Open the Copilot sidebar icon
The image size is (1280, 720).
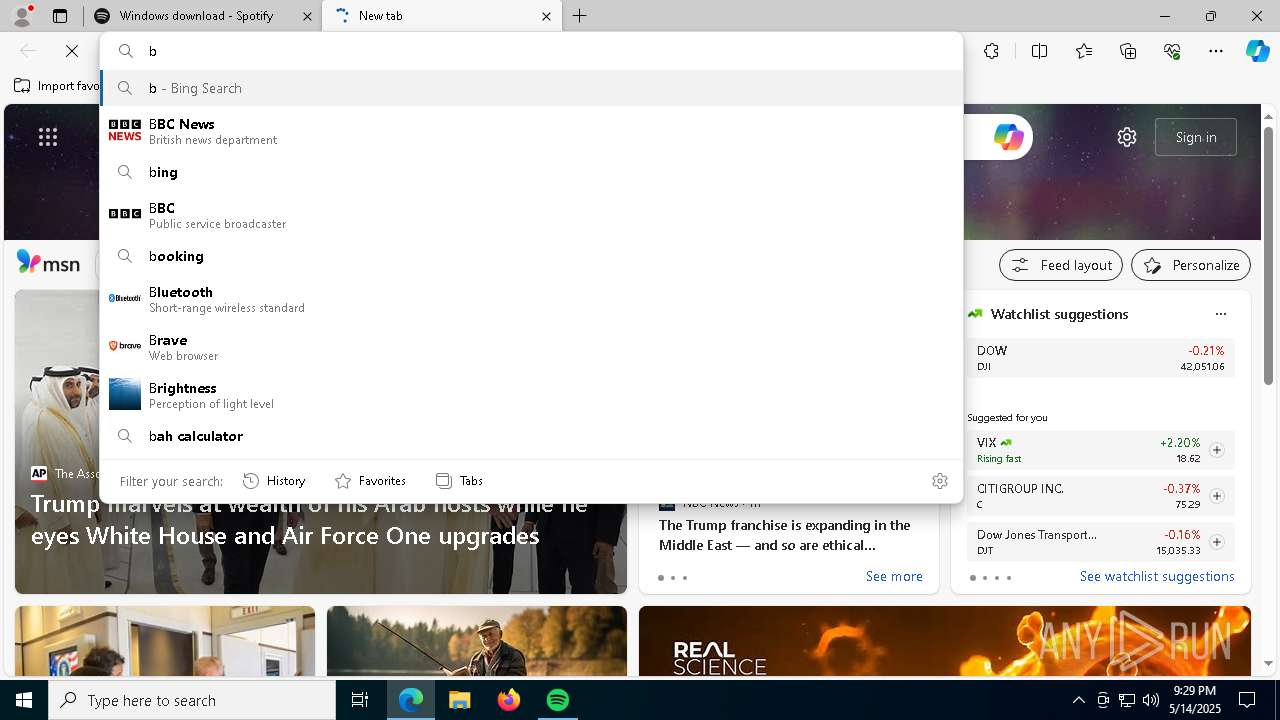pos(1257,51)
